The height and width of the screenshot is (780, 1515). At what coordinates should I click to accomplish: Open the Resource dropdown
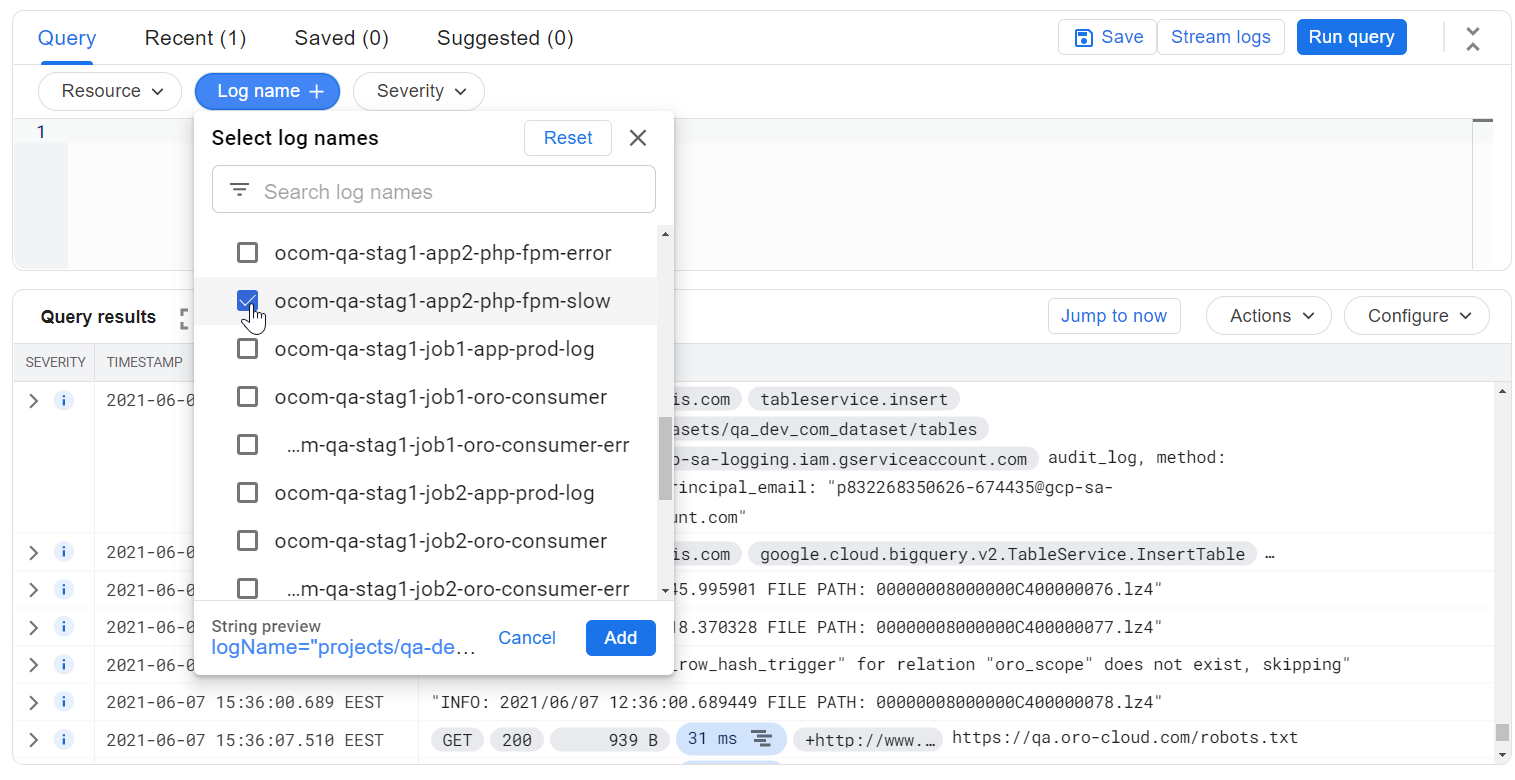click(x=110, y=91)
